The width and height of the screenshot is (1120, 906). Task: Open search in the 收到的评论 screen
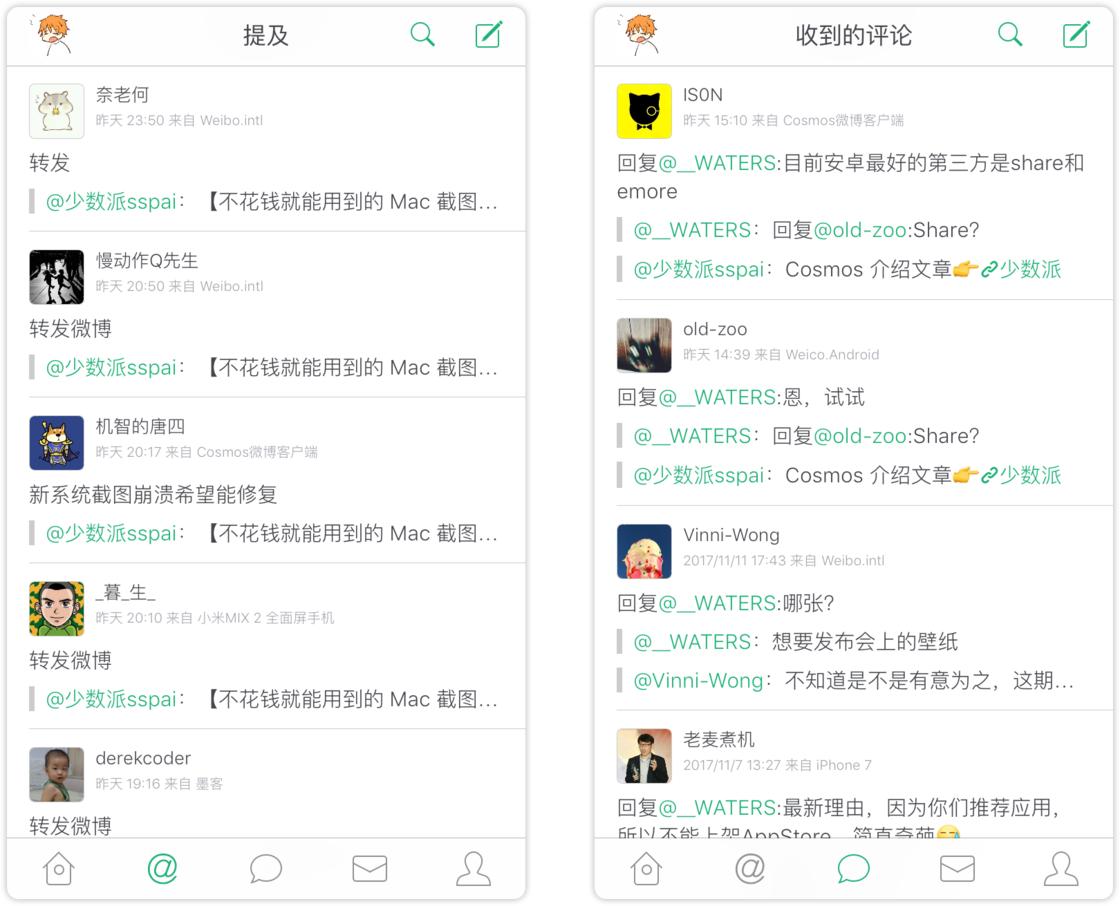click(1010, 34)
